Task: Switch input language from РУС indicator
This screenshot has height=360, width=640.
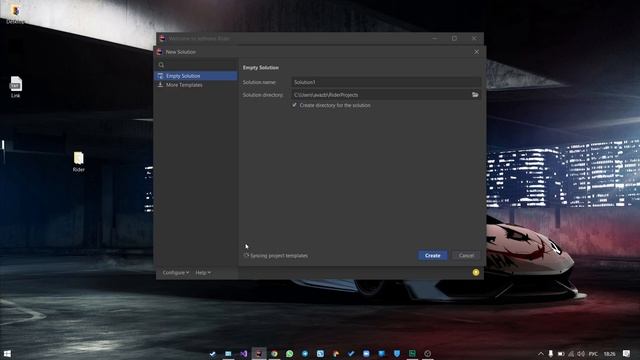Action: (x=593, y=353)
